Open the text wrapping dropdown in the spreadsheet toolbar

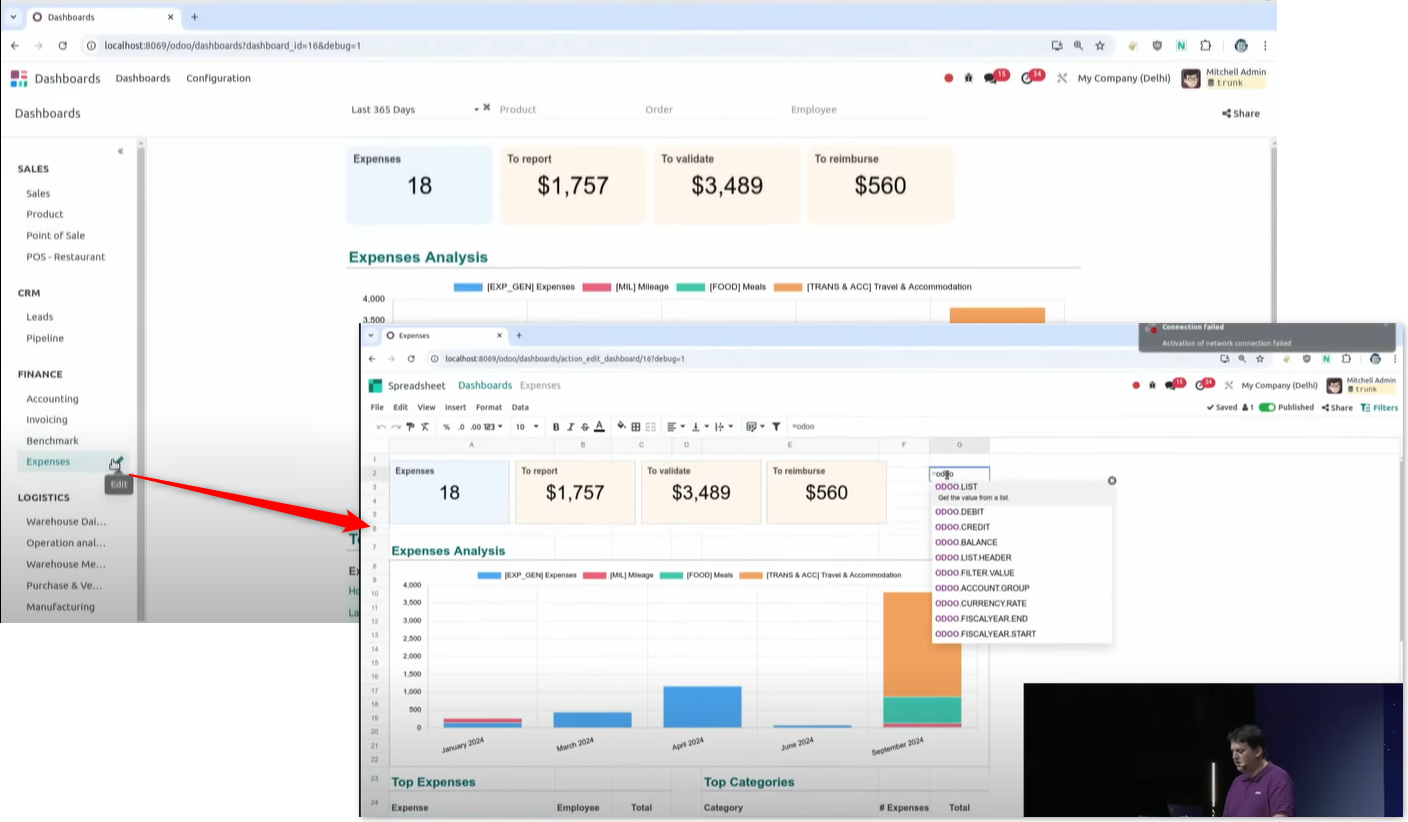[x=722, y=427]
